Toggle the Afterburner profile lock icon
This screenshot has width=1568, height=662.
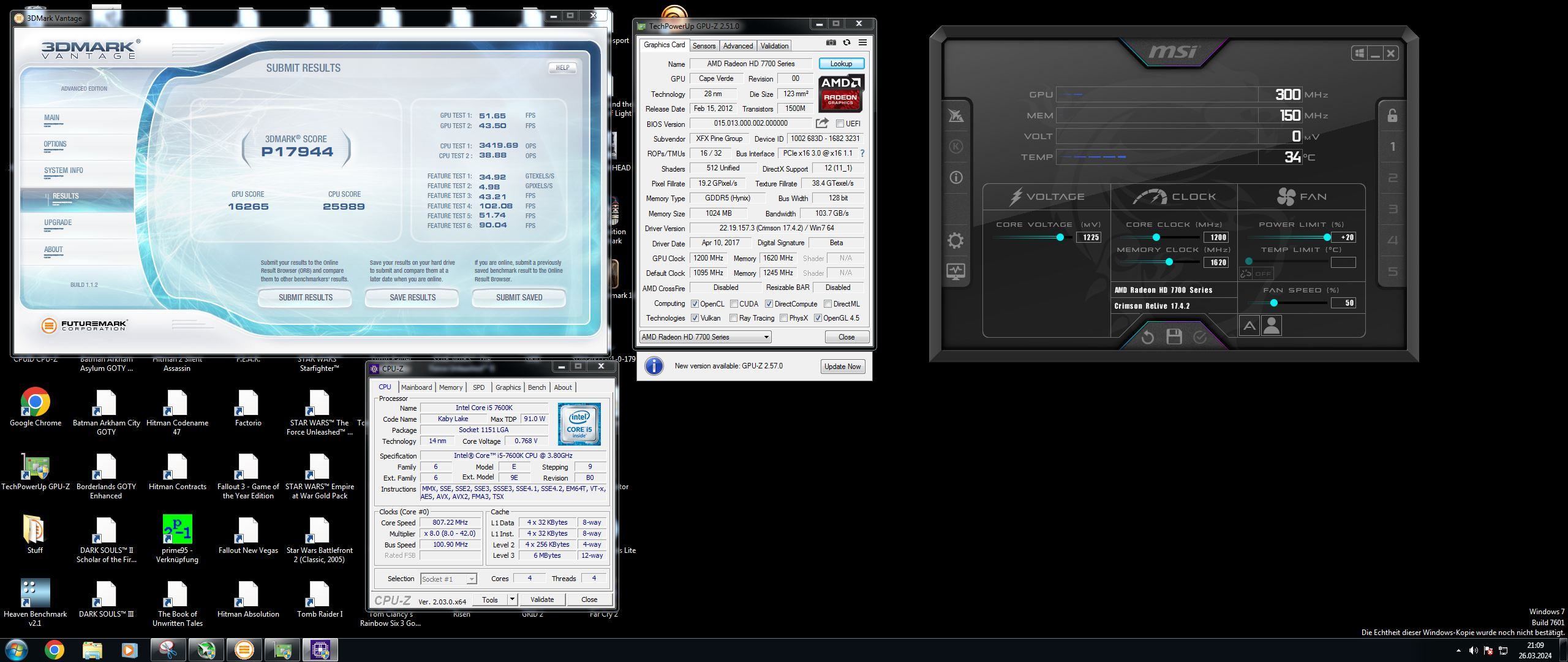click(1392, 115)
